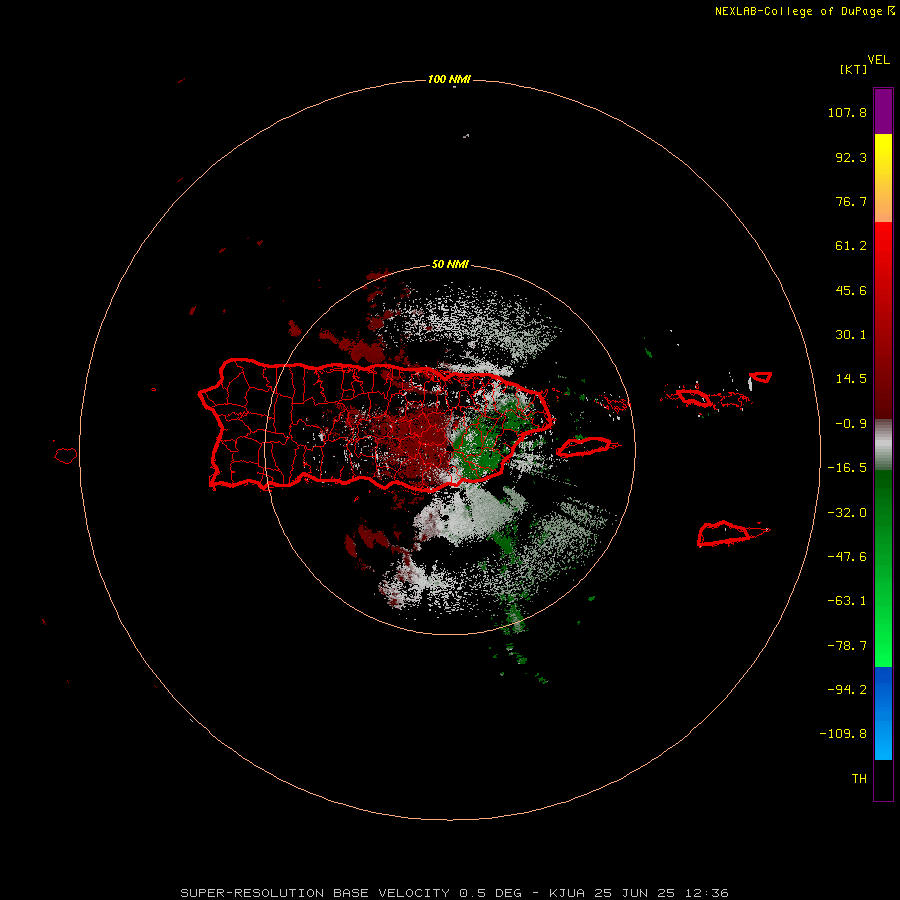Select the -109.8 velocity scale value

843,734
